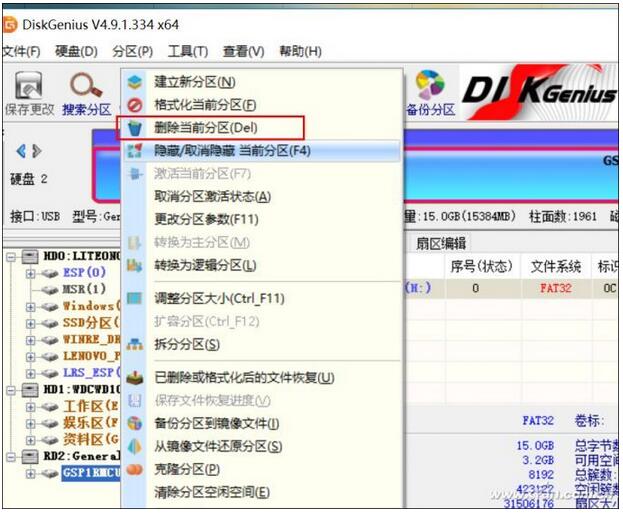623x513 pixels.
Task: Choose 格式化当前分区(F) menu entry
Action: tap(262, 105)
